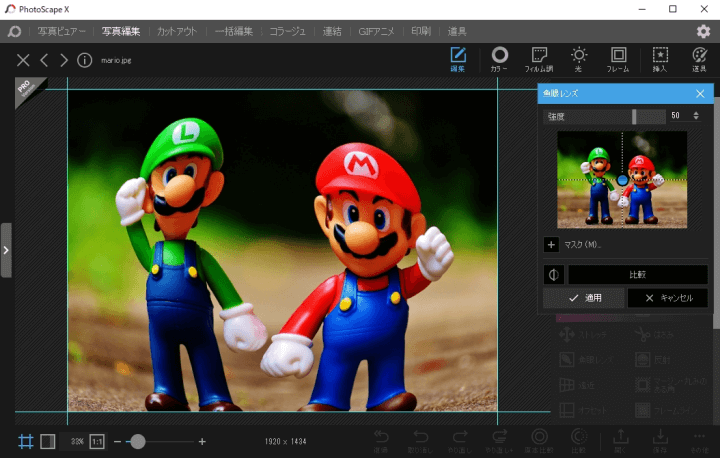Click the mario.jpg file name
Image resolution: width=720 pixels, height=458 pixels.
pos(116,60)
